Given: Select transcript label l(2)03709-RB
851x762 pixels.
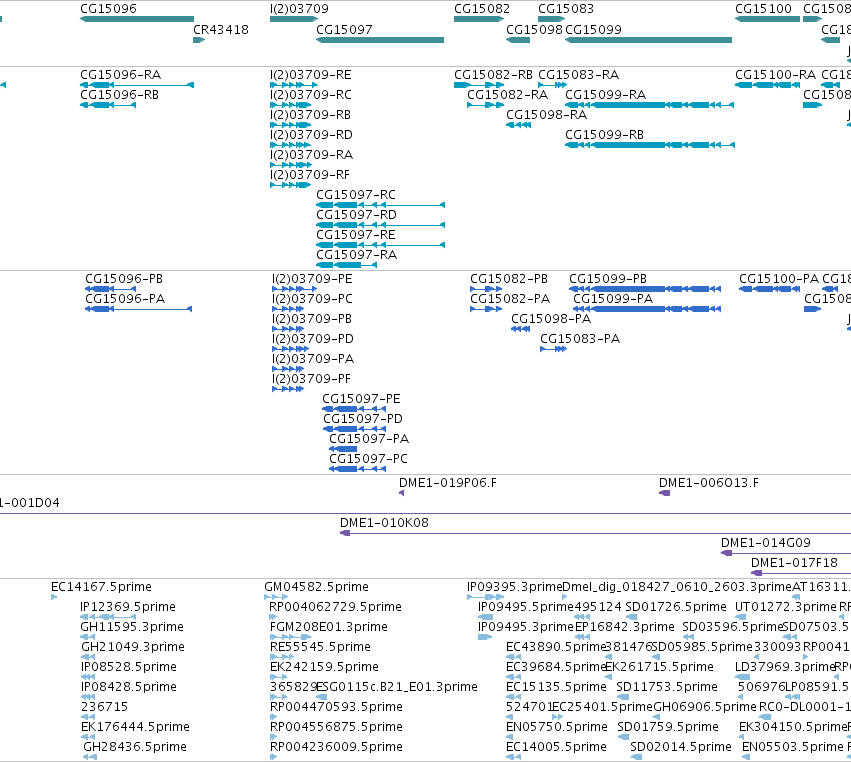Looking at the screenshot, I should [310, 115].
